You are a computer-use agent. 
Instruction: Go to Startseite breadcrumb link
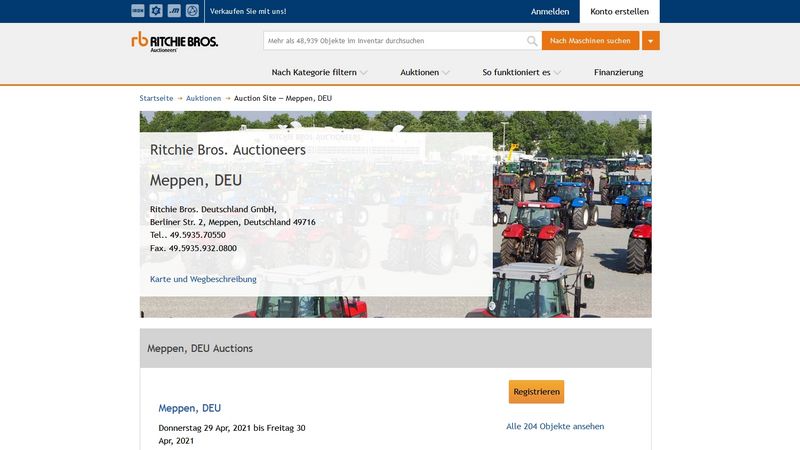[x=156, y=98]
